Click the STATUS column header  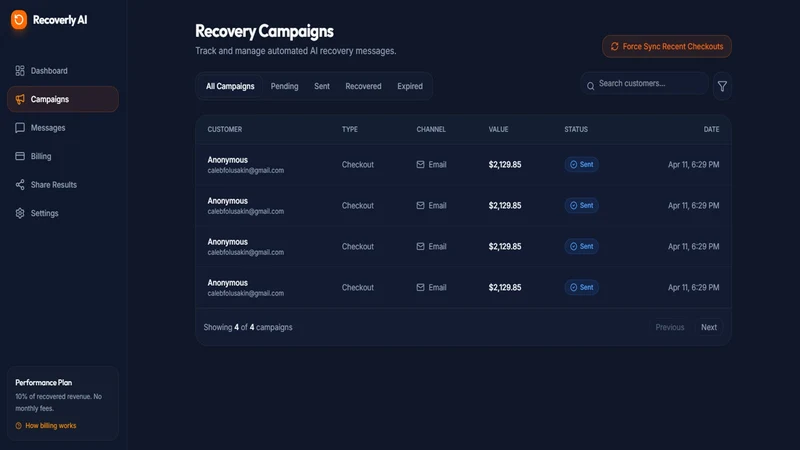(576, 129)
